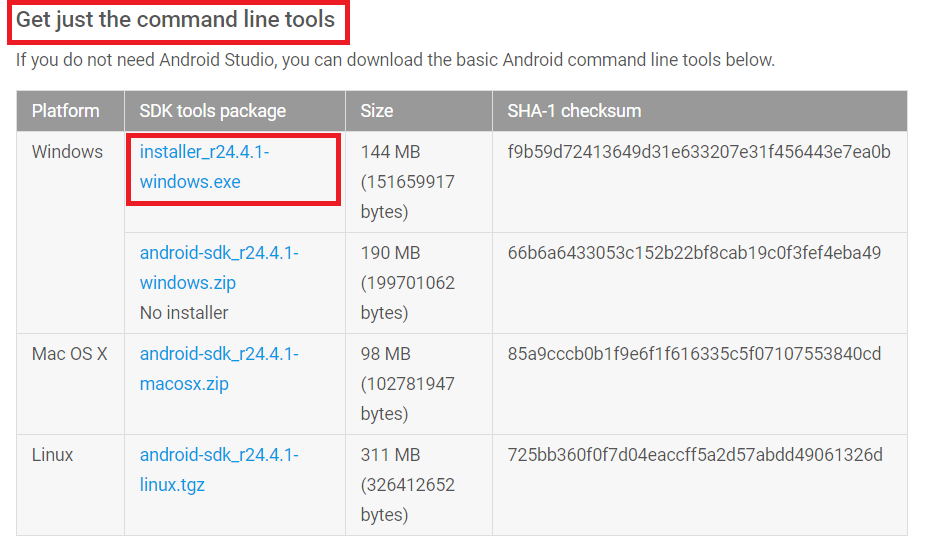The width and height of the screenshot is (926, 549).
Task: Click the Size column header
Action: [x=377, y=111]
